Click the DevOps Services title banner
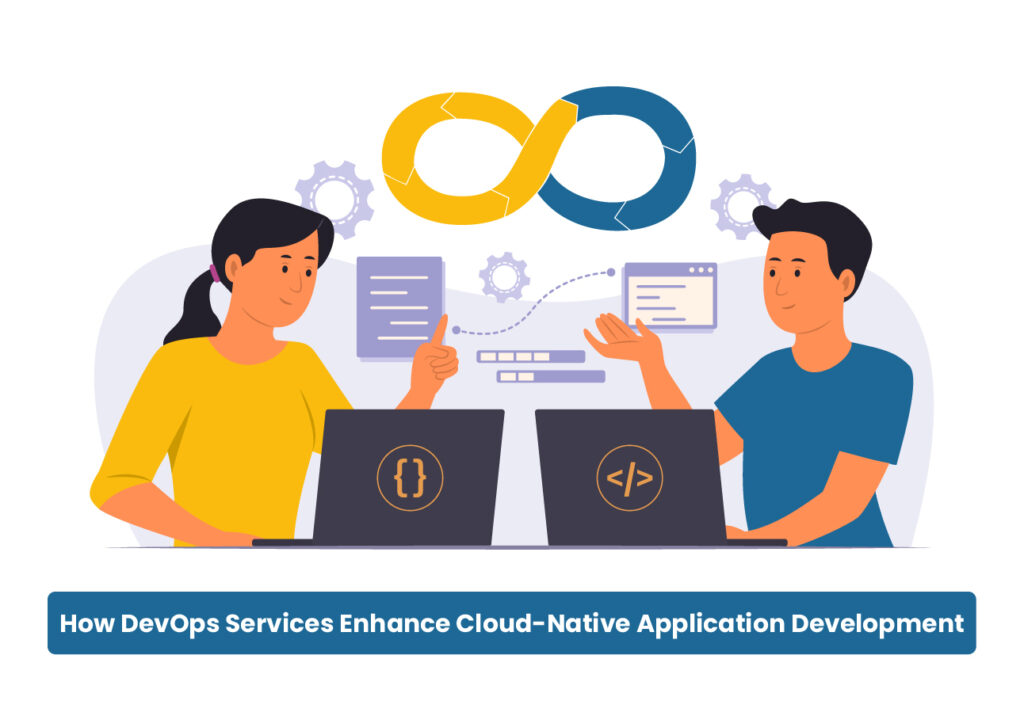Screen dimensions: 1024x716 click(x=512, y=623)
